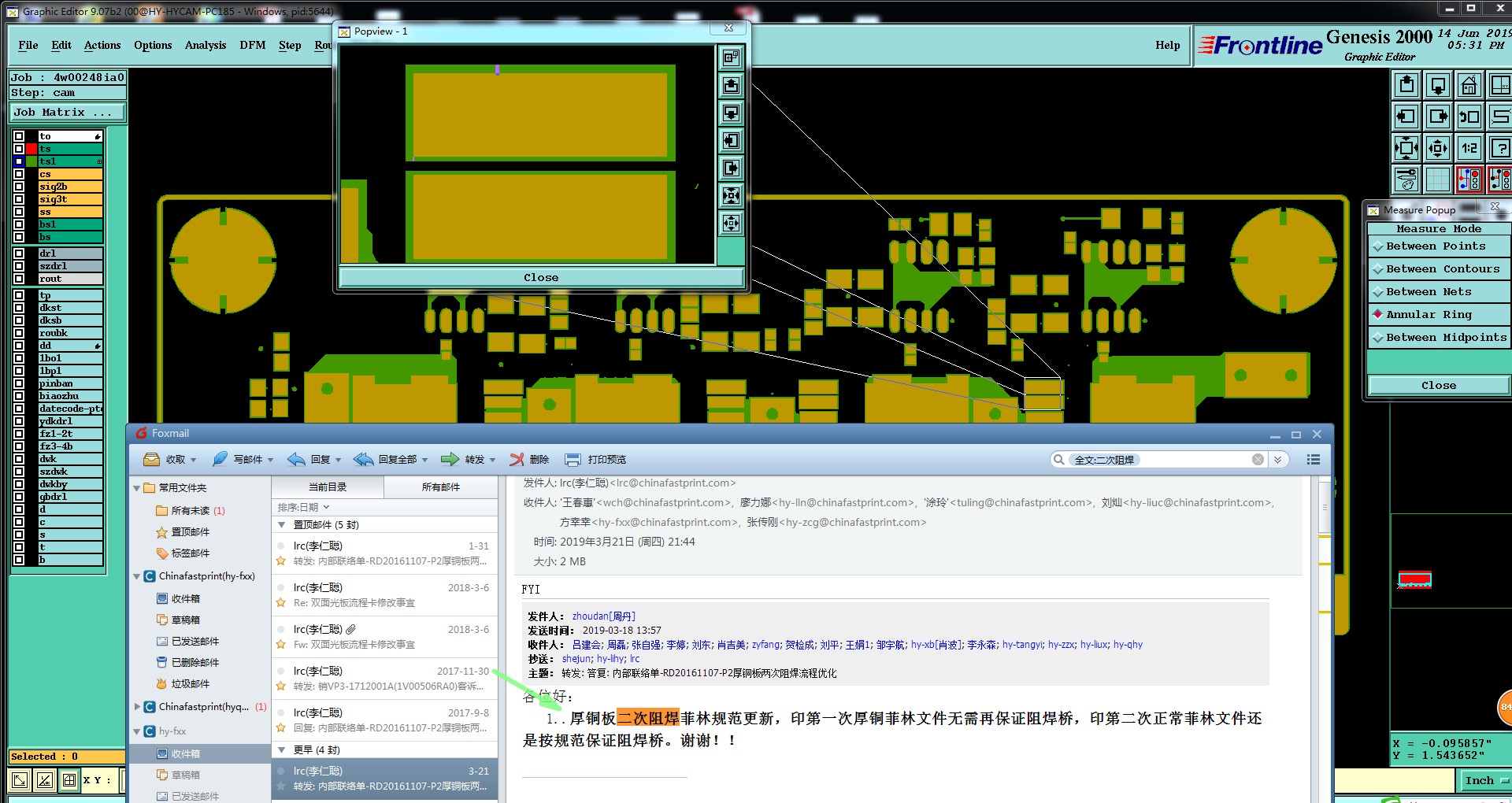The image size is (1512, 803).
Task: Toggle checkbox for layer 'to'
Action: pyautogui.click(x=19, y=136)
